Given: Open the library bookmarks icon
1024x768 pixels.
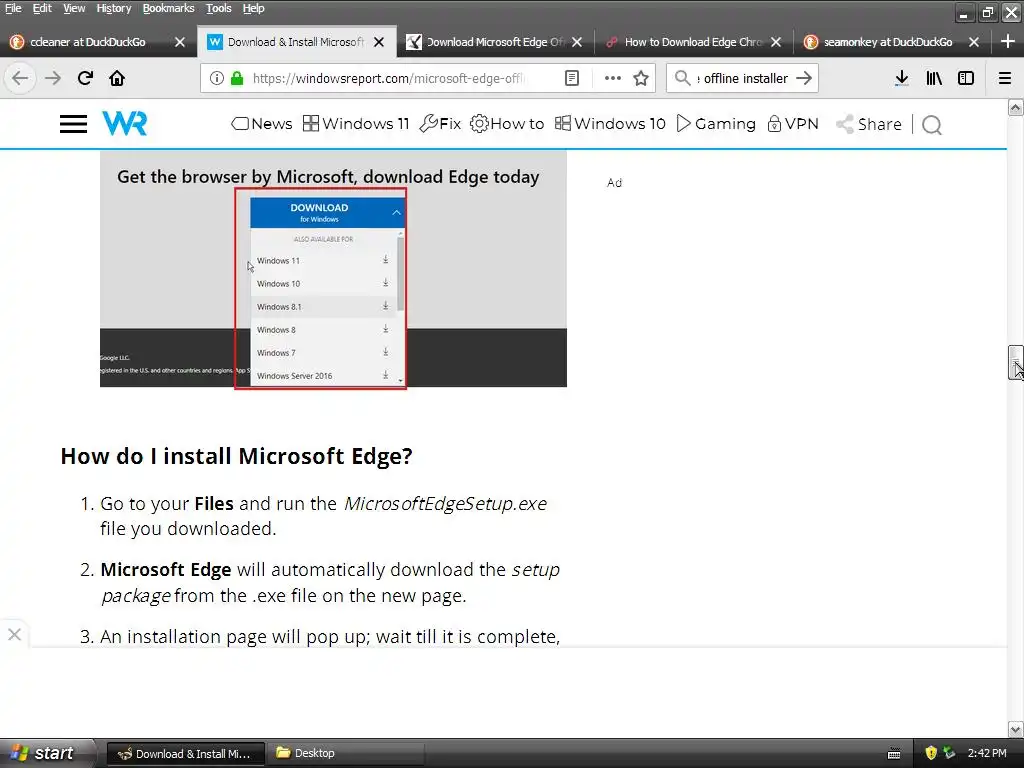Looking at the screenshot, I should (934, 78).
